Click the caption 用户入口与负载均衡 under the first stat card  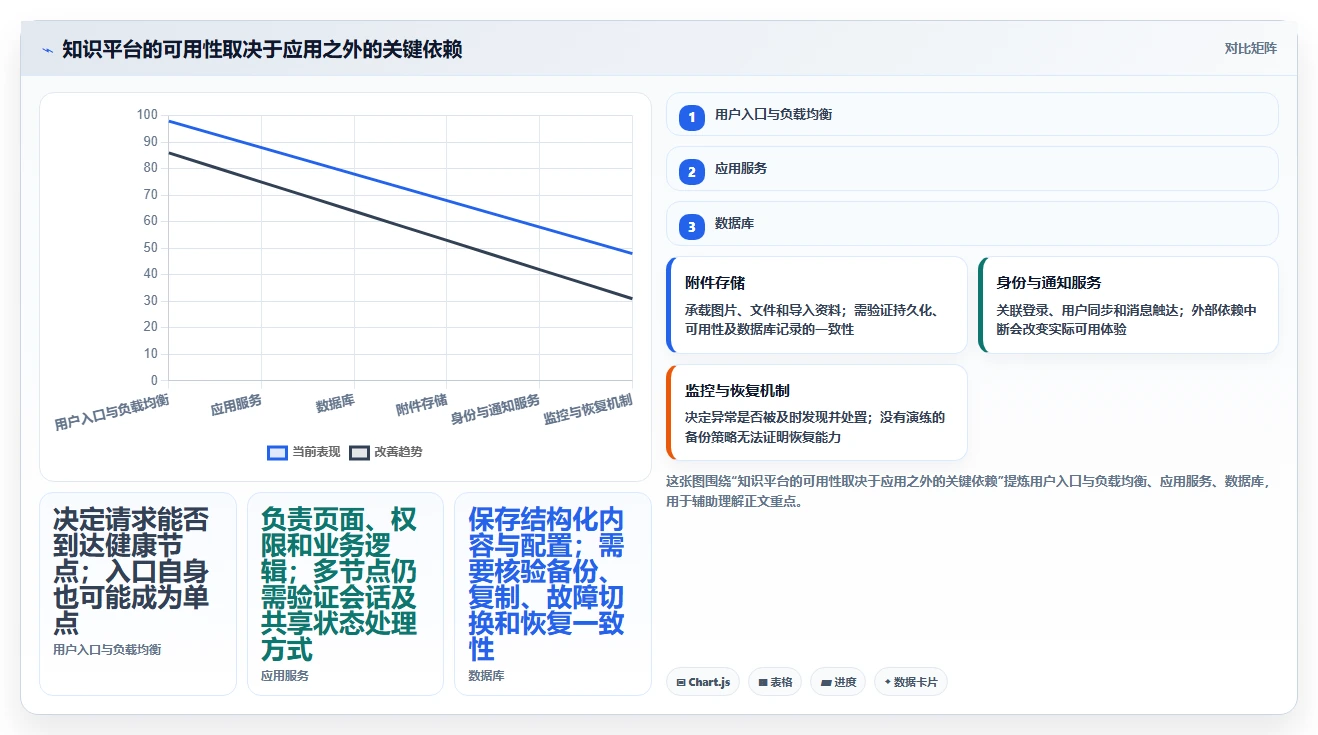click(x=107, y=649)
